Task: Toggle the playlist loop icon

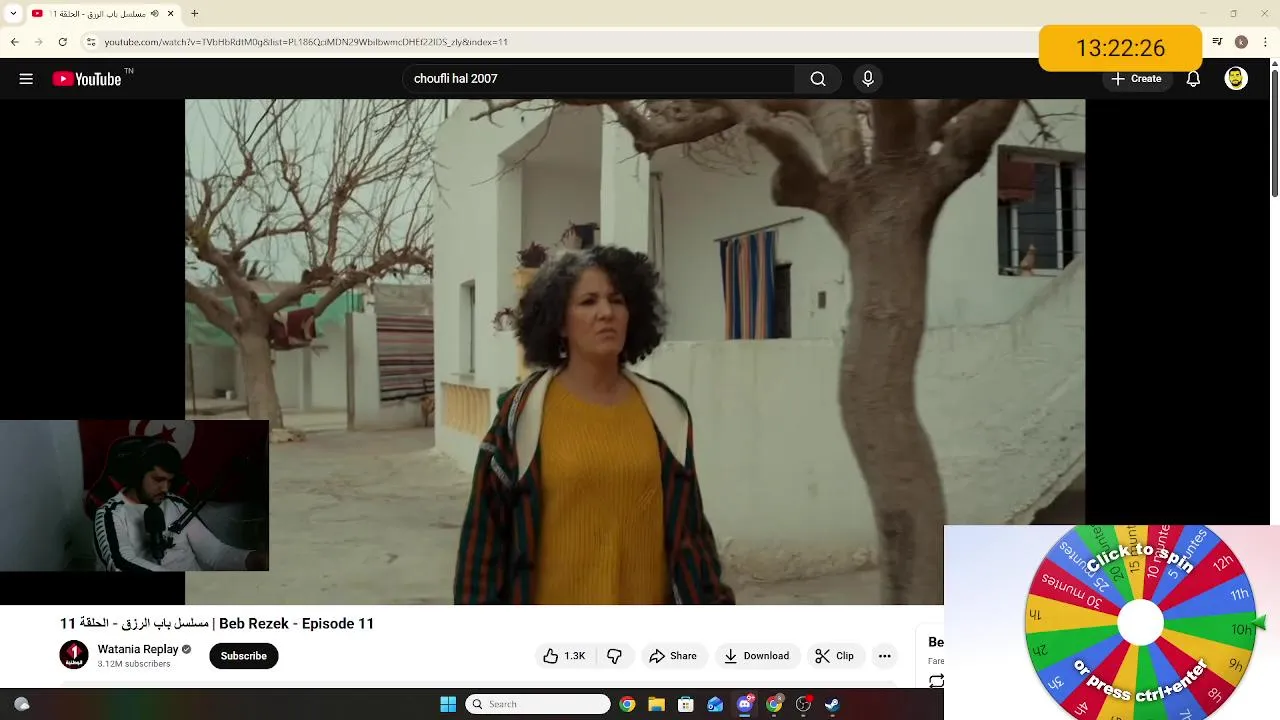Action: coord(936,681)
